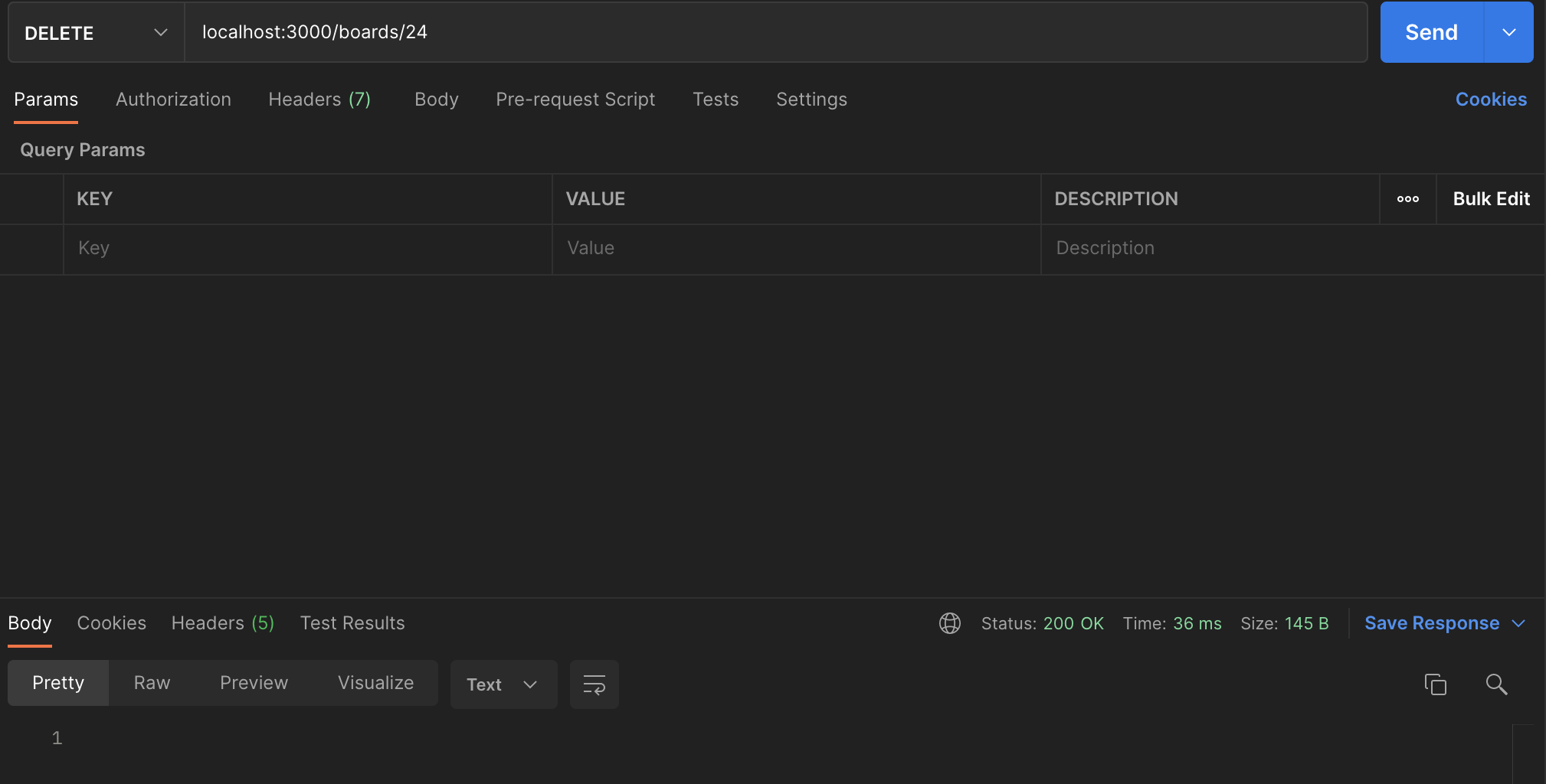View the Test Results tab
Viewport: 1546px width, 784px height.
pyautogui.click(x=352, y=623)
